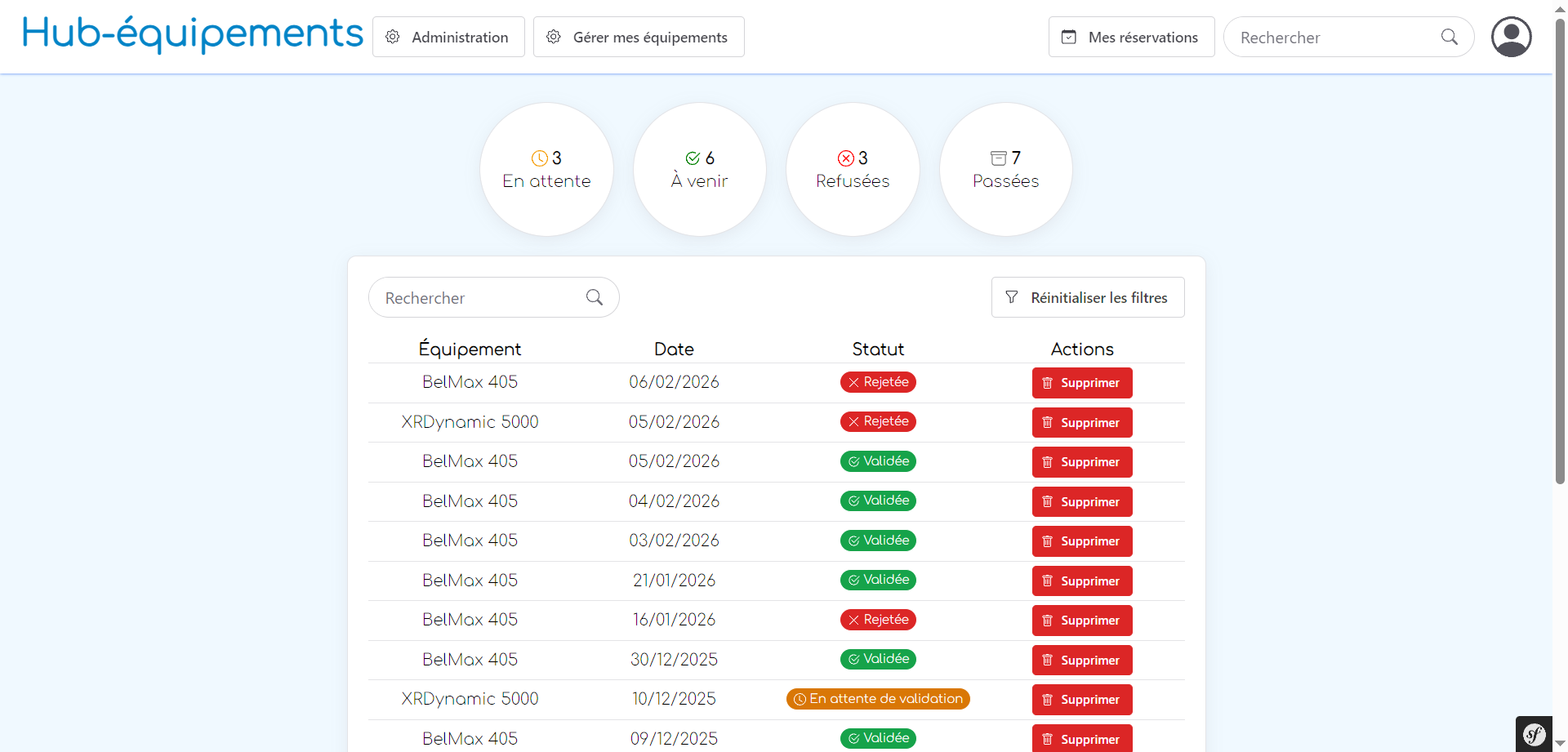Screen dimensions: 1568x752
Task: Click the gear icon beside Administration
Action: [393, 37]
